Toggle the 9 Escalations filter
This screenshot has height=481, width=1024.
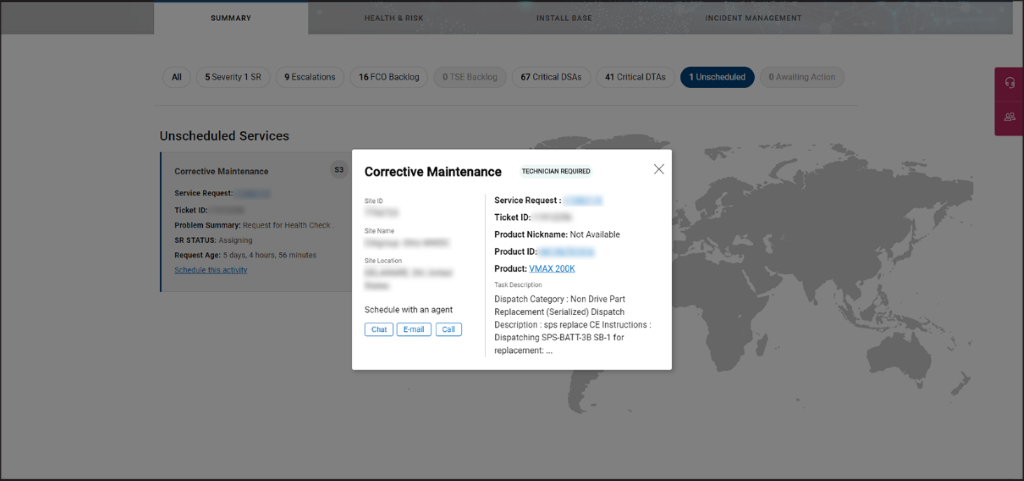click(x=310, y=77)
